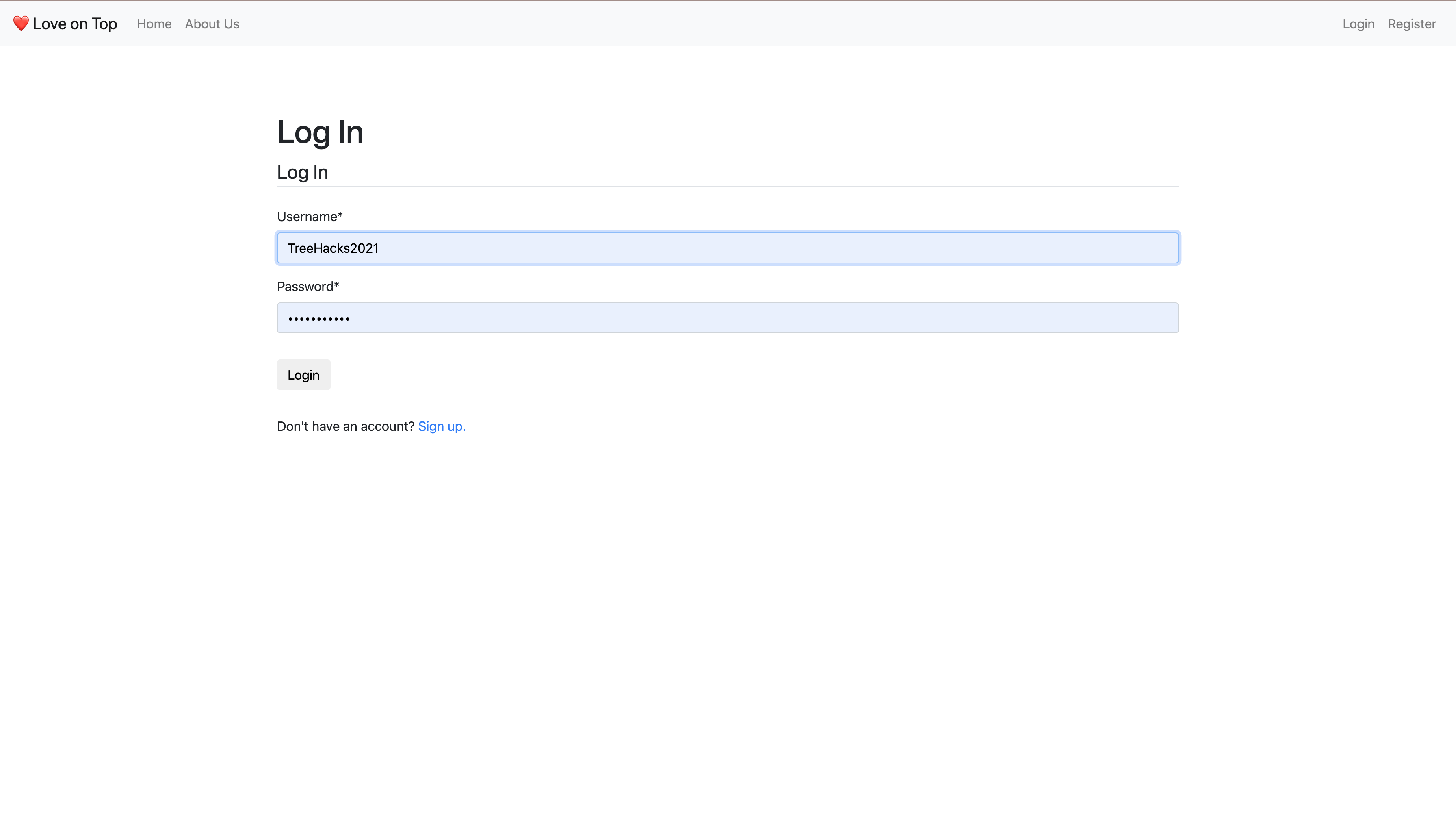Click the "Don't have an account?" text
Viewport: 1456px width, 821px height.
click(345, 426)
